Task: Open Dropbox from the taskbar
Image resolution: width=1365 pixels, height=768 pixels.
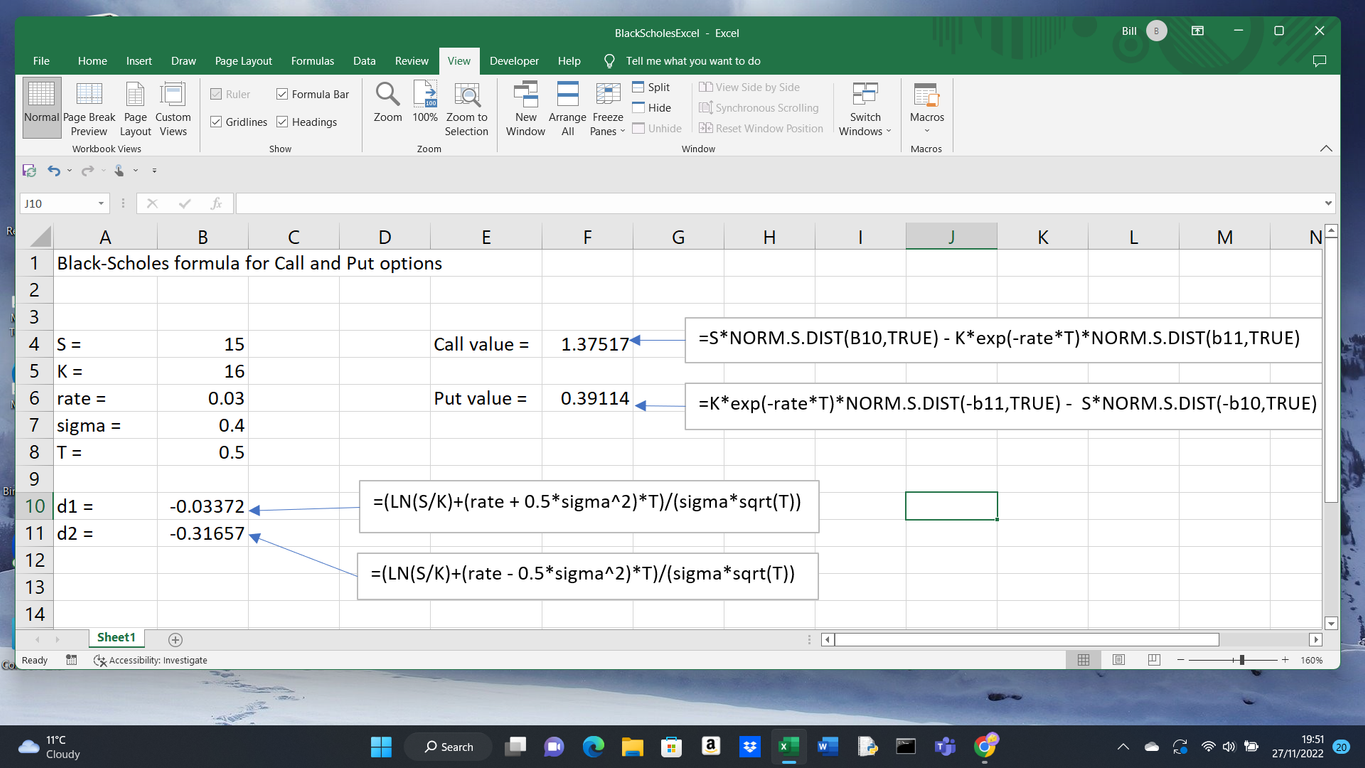Action: coord(750,746)
